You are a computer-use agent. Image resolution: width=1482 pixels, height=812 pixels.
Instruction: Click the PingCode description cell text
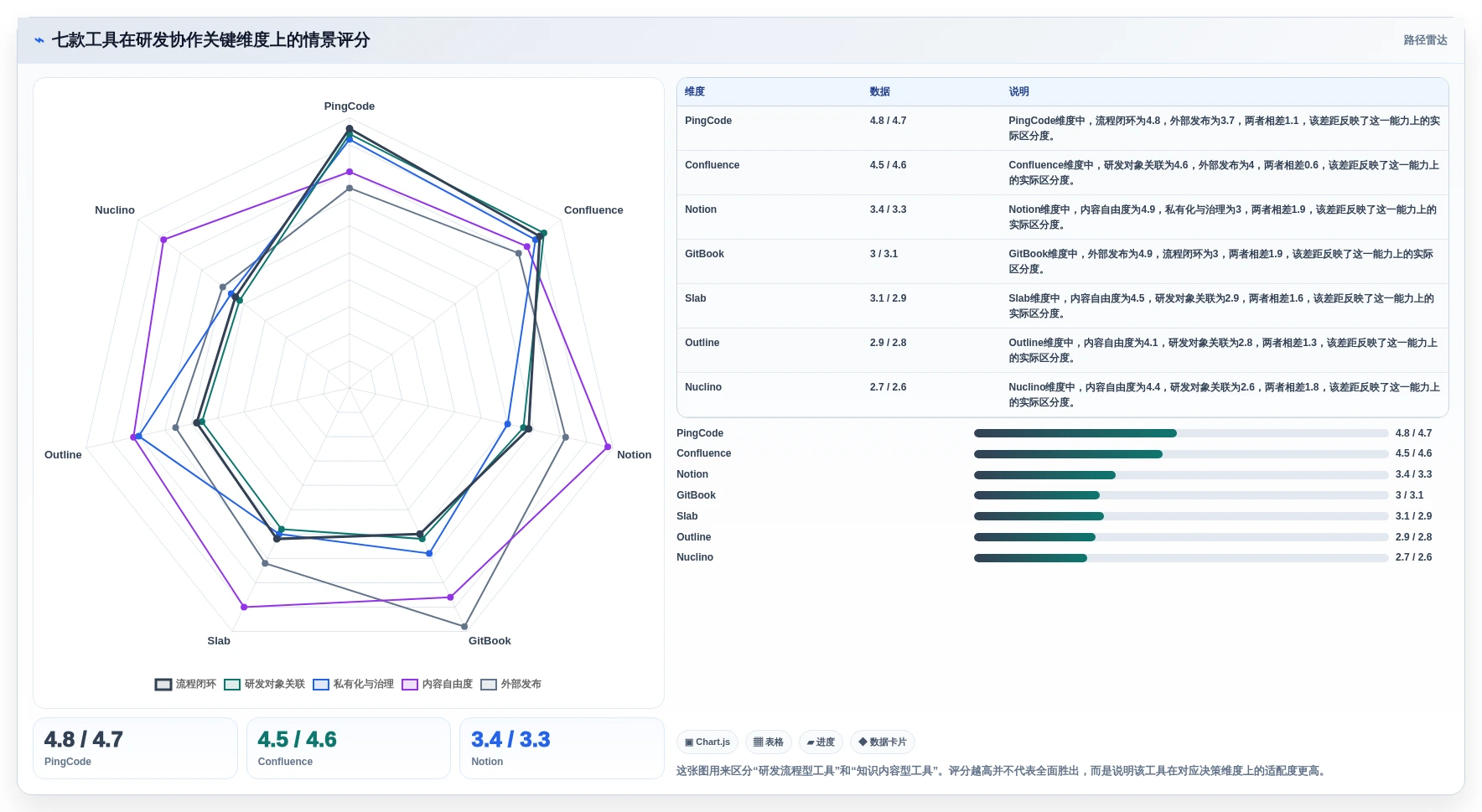(x=1224, y=128)
